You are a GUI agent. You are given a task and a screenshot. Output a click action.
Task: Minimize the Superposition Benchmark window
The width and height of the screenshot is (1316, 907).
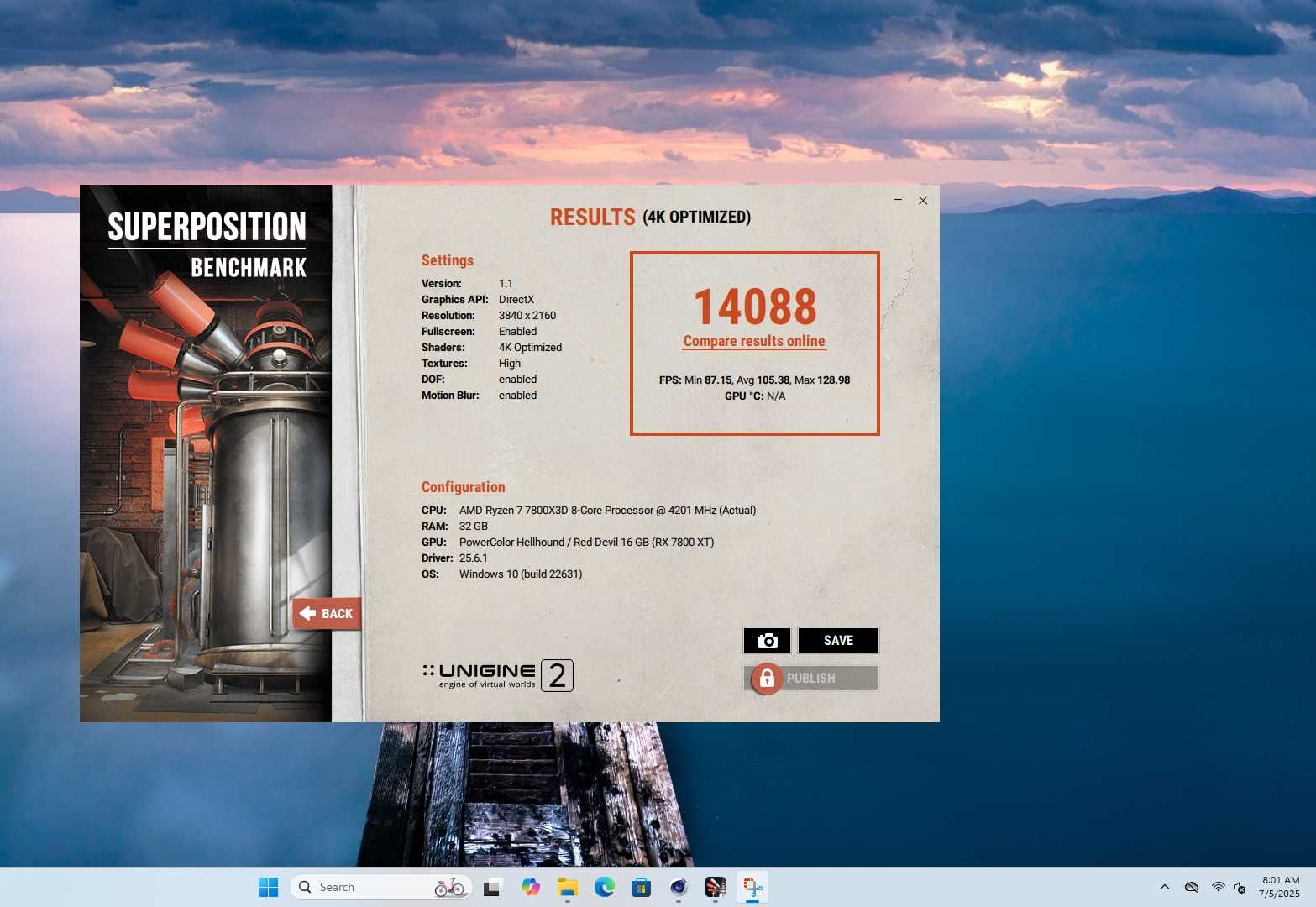click(898, 200)
